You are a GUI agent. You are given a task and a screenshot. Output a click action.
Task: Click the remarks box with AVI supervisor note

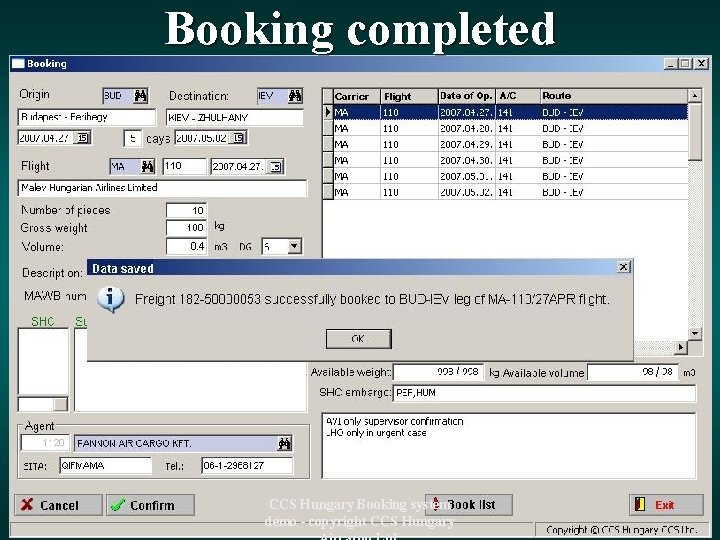[509, 445]
